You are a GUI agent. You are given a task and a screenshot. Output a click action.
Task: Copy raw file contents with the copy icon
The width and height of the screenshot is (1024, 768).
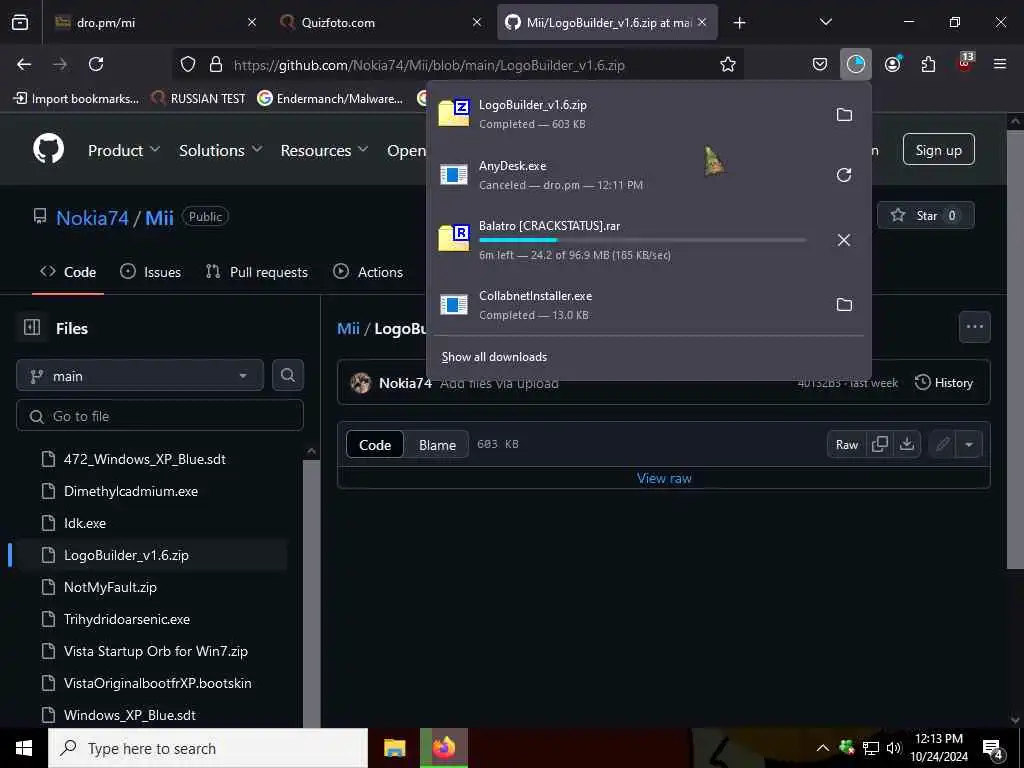click(880, 444)
